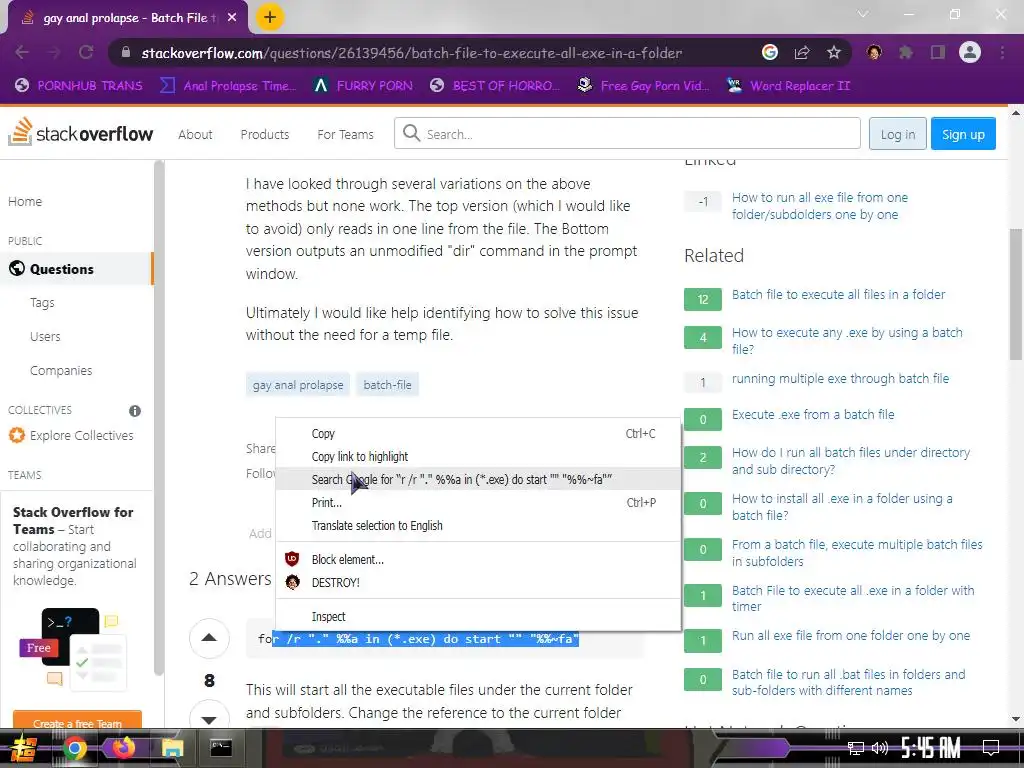Open the tab search chevron in title bar
Screen dimensions: 1024x768
click(863, 14)
